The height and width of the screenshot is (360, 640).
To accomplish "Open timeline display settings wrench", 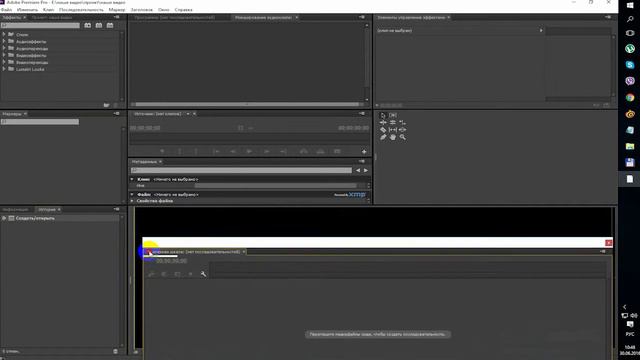I will (203, 274).
